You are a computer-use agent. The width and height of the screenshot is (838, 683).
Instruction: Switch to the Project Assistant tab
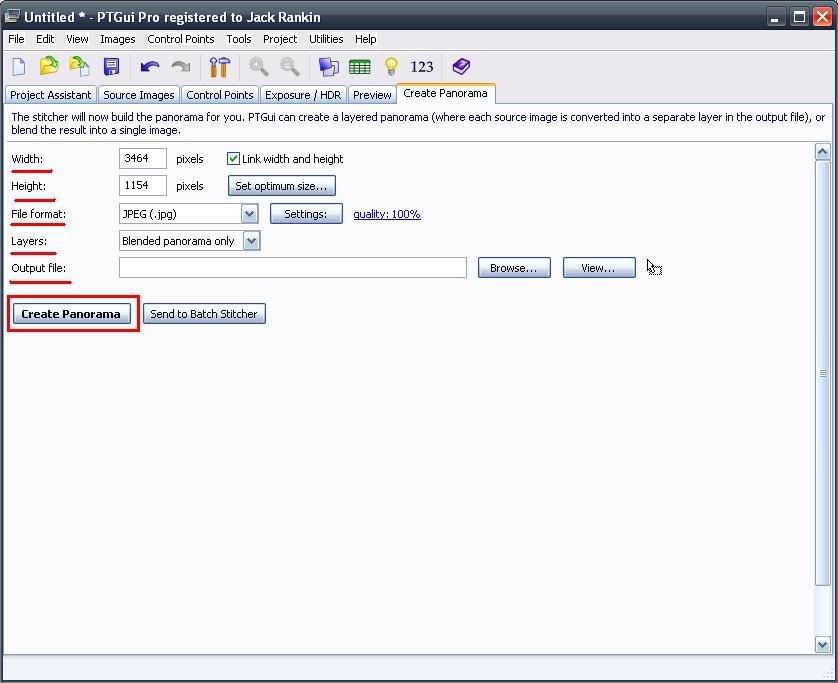point(51,95)
